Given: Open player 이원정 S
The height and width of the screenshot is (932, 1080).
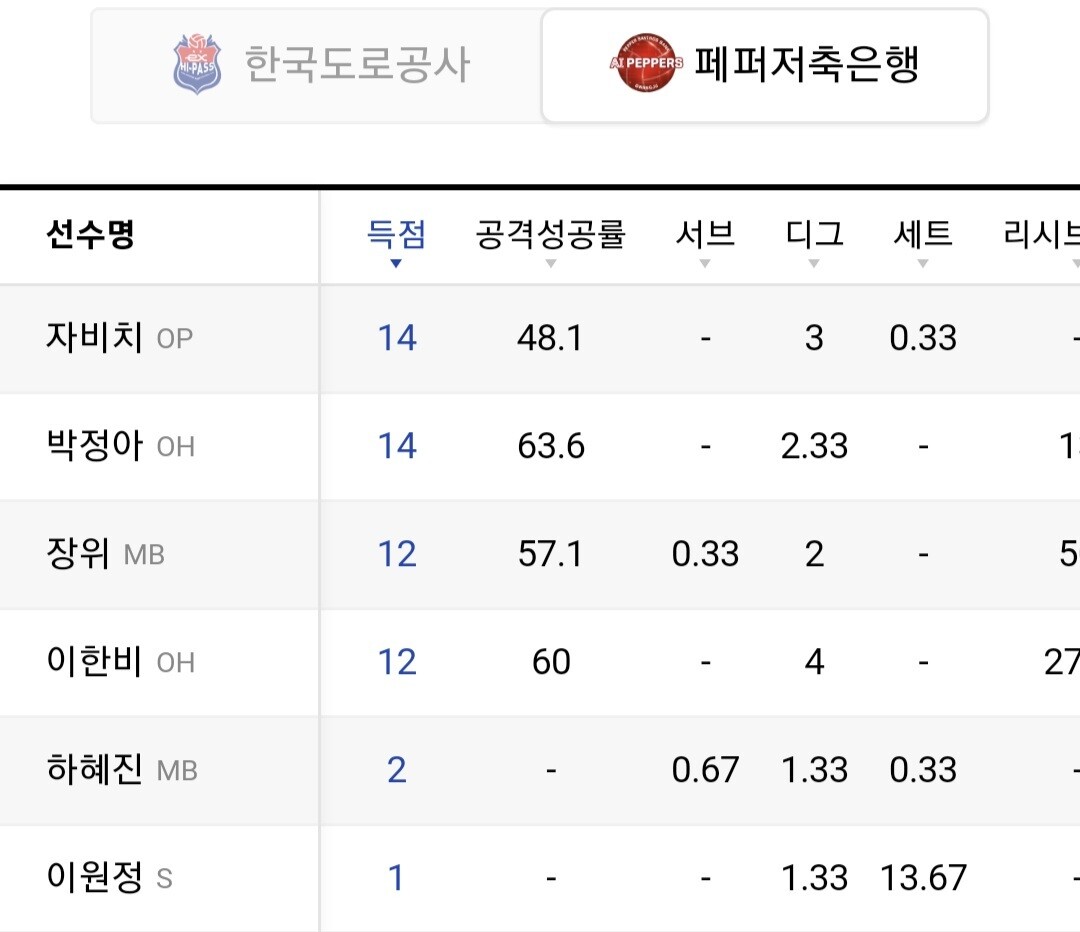Looking at the screenshot, I should [109, 877].
